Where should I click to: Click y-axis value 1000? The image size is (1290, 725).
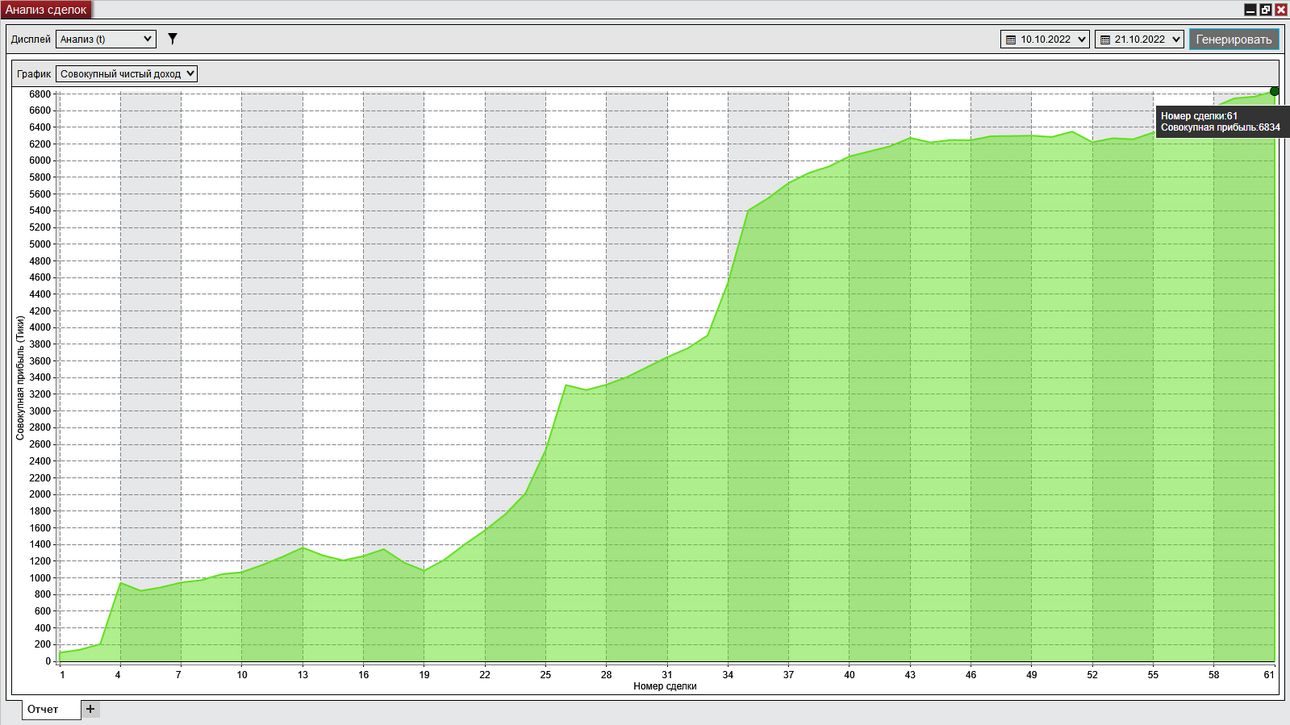point(40,578)
